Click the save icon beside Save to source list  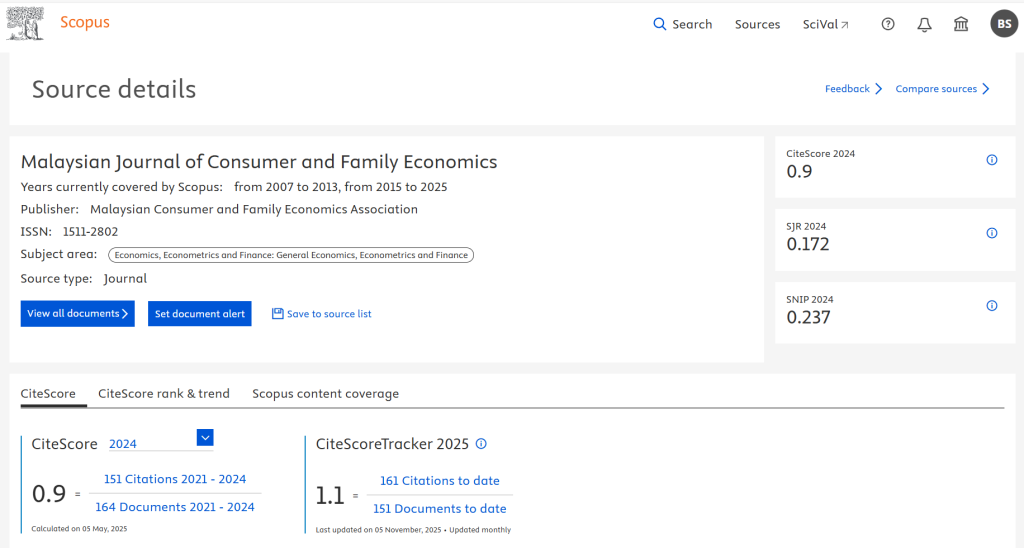278,314
